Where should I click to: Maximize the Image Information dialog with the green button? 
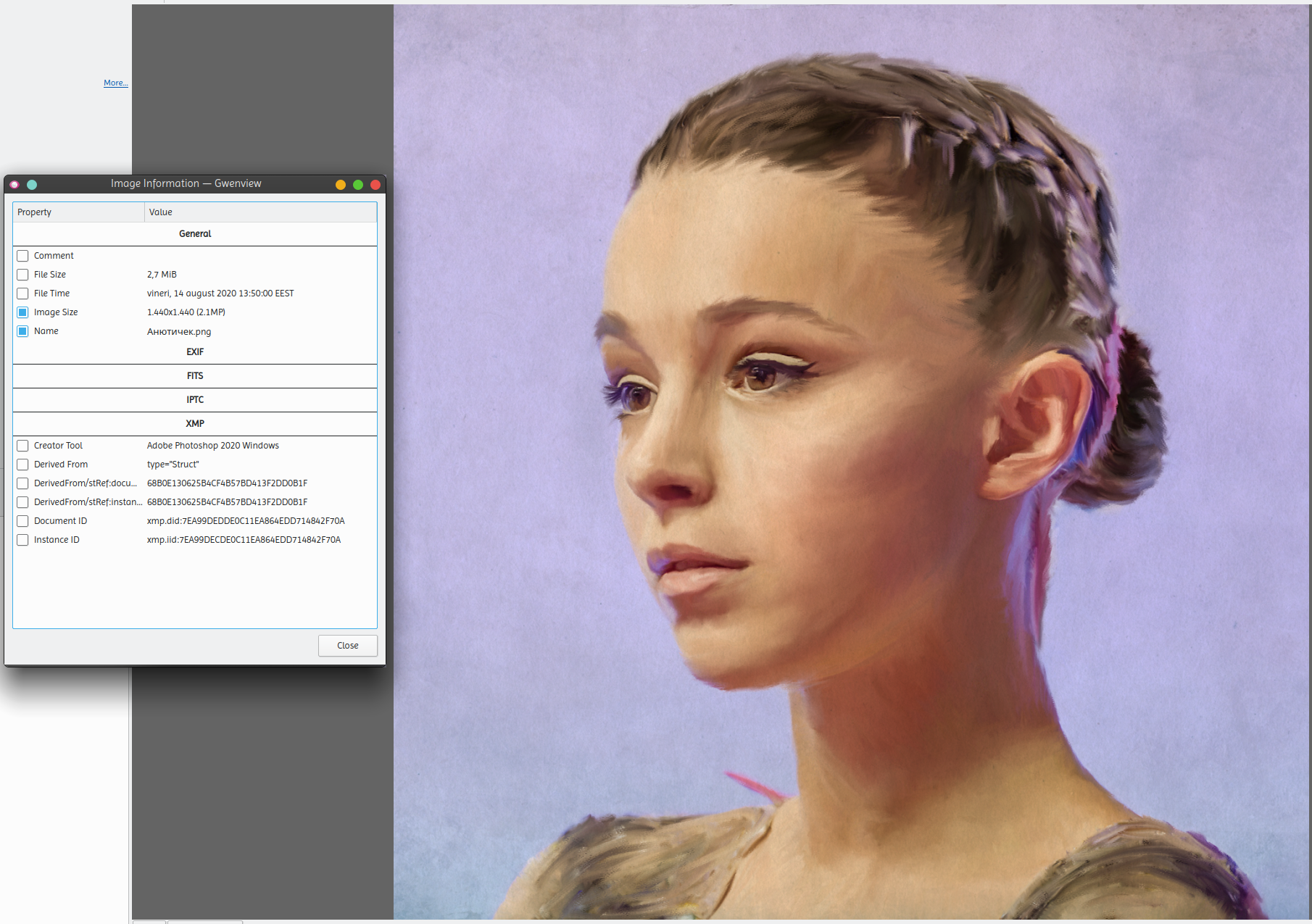click(357, 185)
